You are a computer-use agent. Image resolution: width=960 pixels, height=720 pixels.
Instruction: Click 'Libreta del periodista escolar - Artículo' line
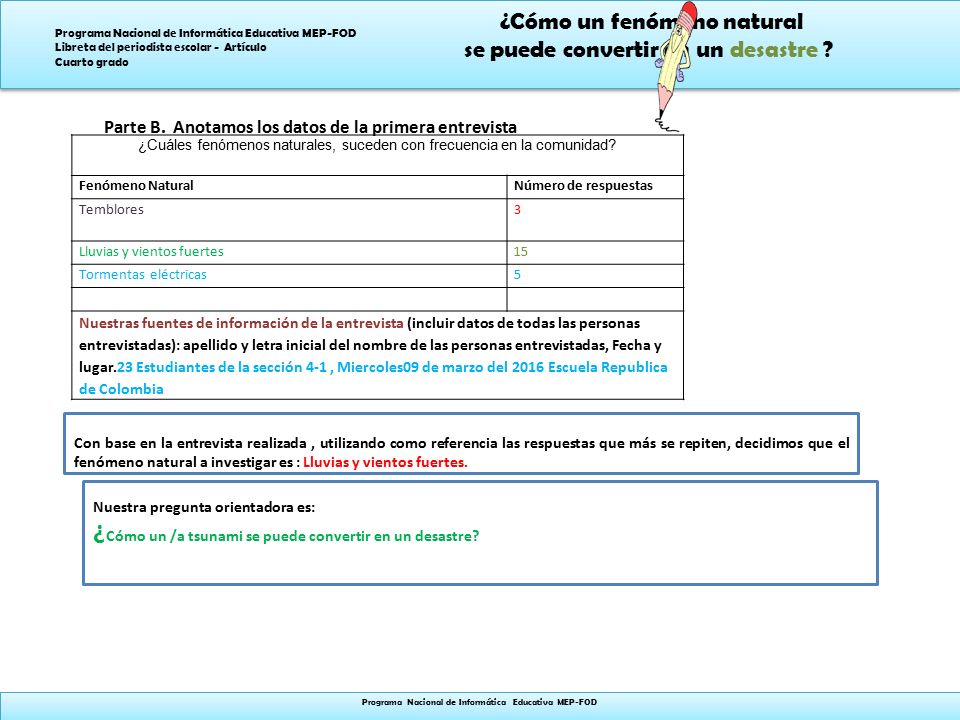(160, 47)
